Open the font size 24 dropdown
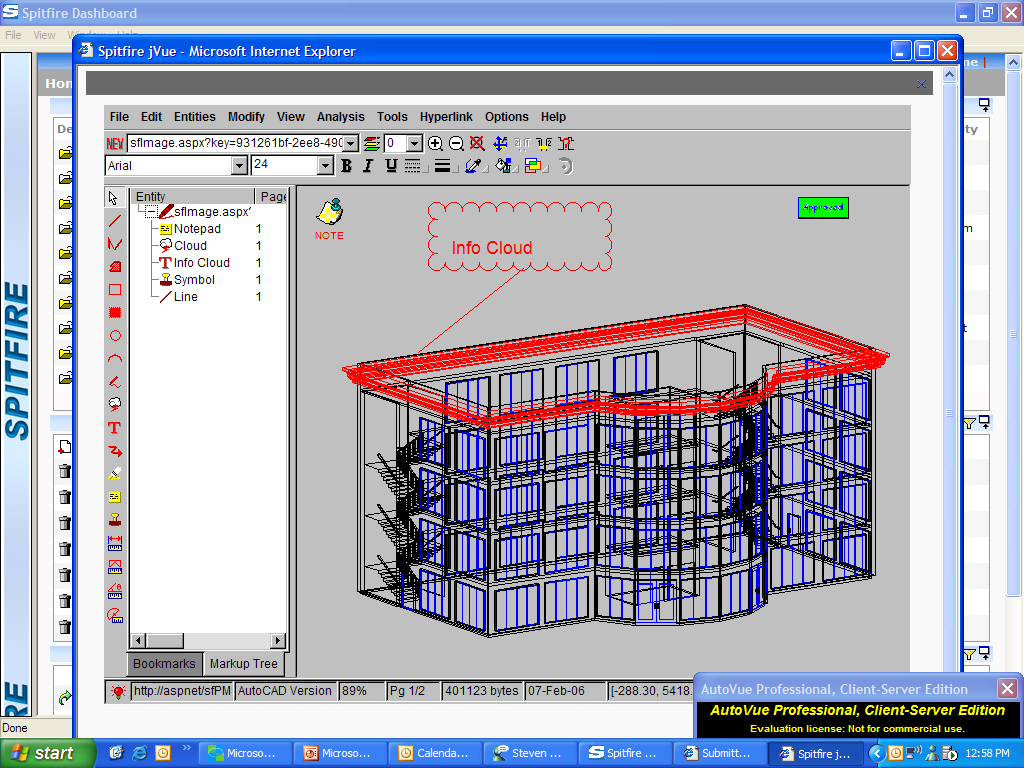Screen dimensions: 1024x768 click(x=325, y=166)
